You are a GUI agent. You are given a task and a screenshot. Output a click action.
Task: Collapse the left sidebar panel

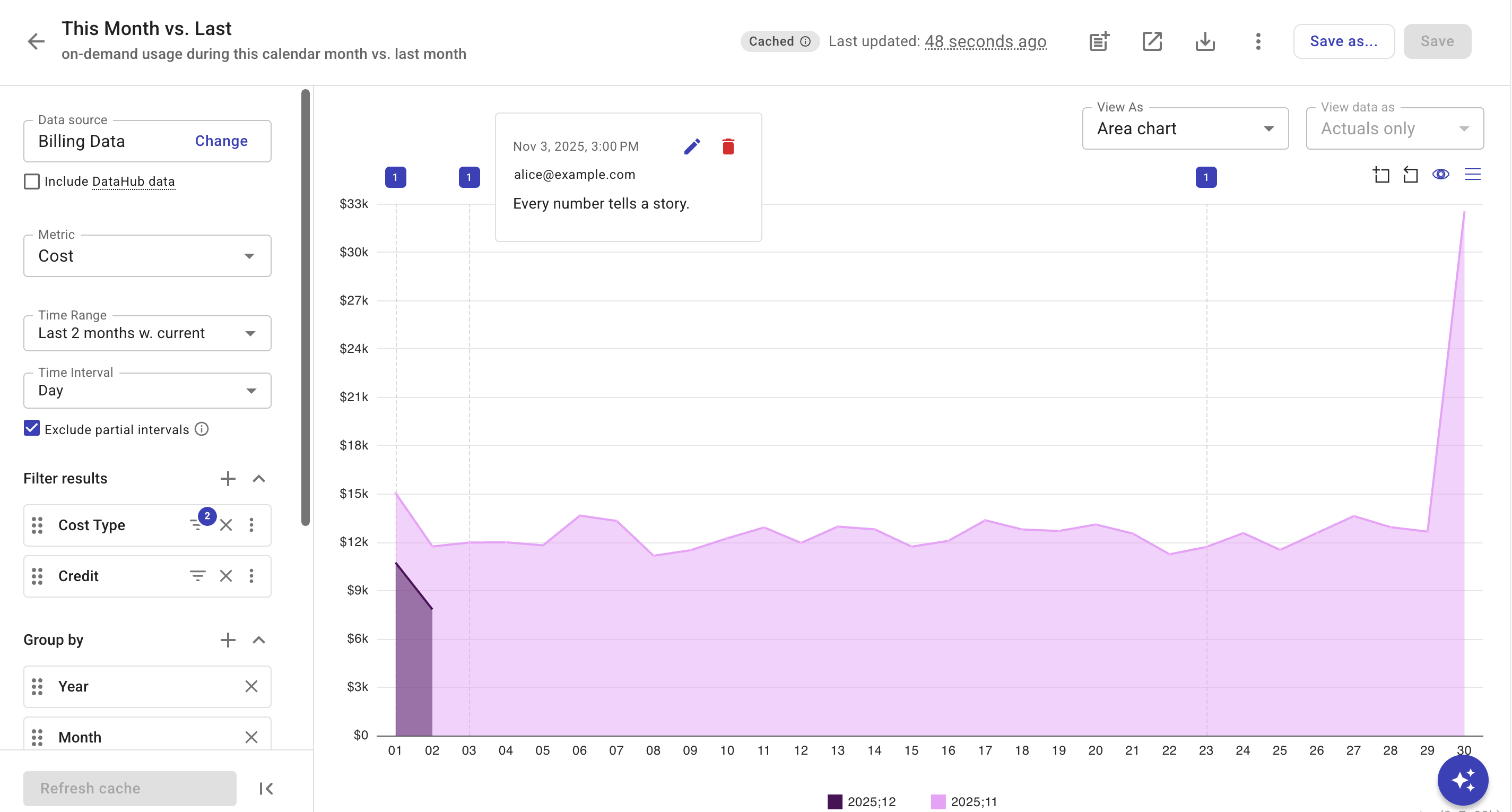pos(266,788)
